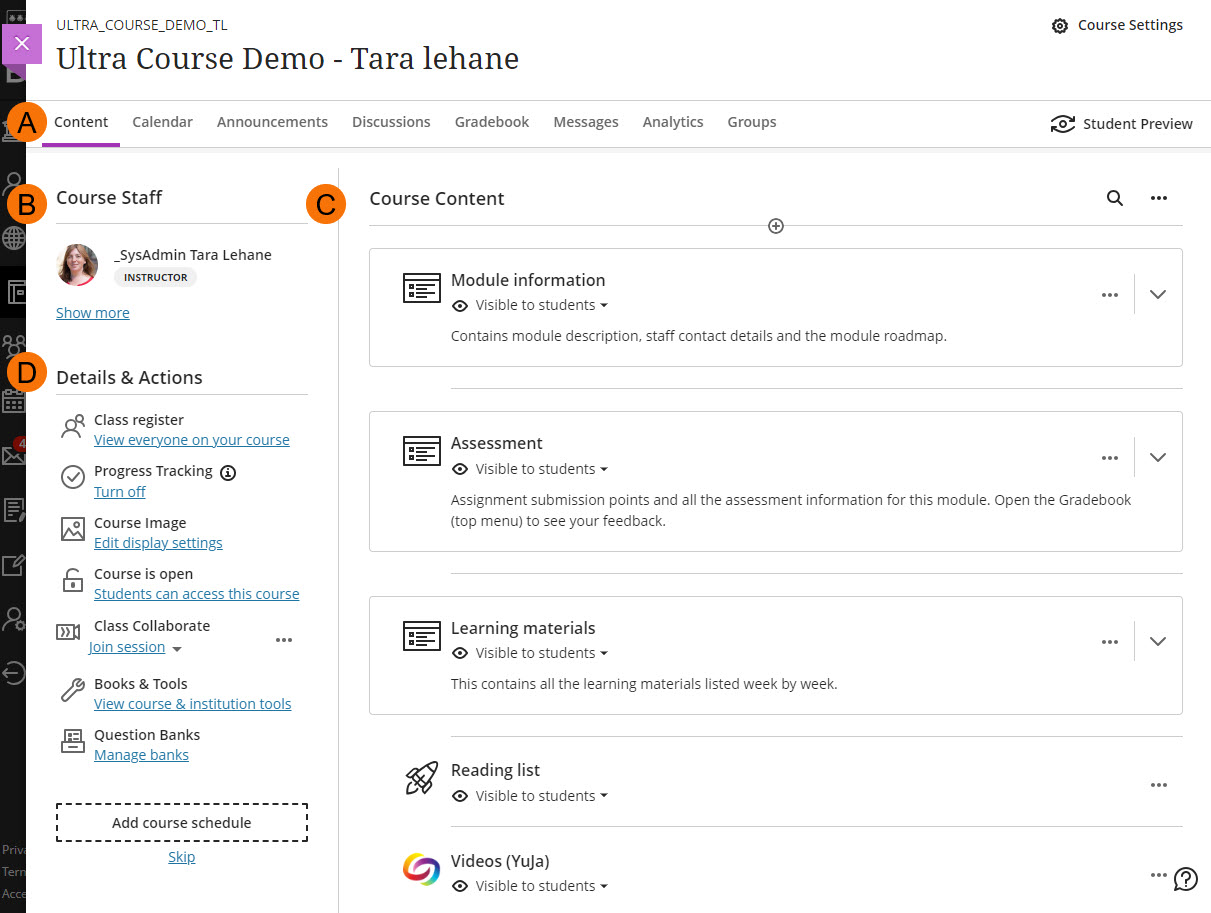Expand the Assessment content item
The height and width of the screenshot is (913, 1211).
point(1157,457)
